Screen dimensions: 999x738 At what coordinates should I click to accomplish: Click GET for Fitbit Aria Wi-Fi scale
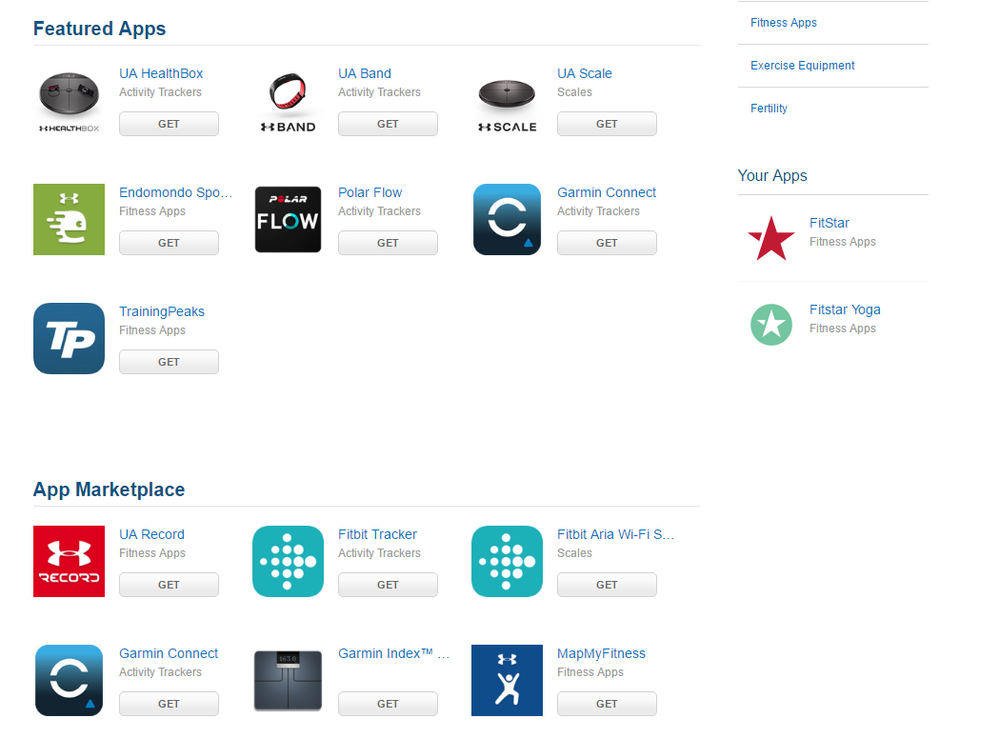(607, 584)
